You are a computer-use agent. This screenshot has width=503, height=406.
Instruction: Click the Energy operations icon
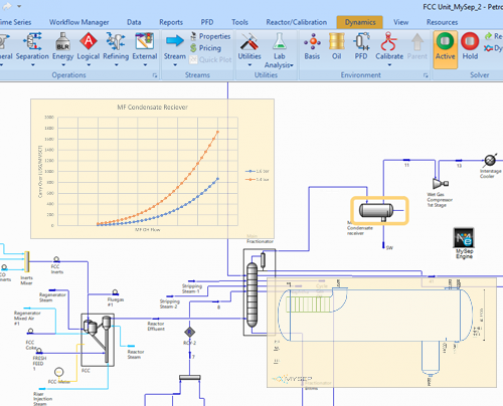[63, 47]
